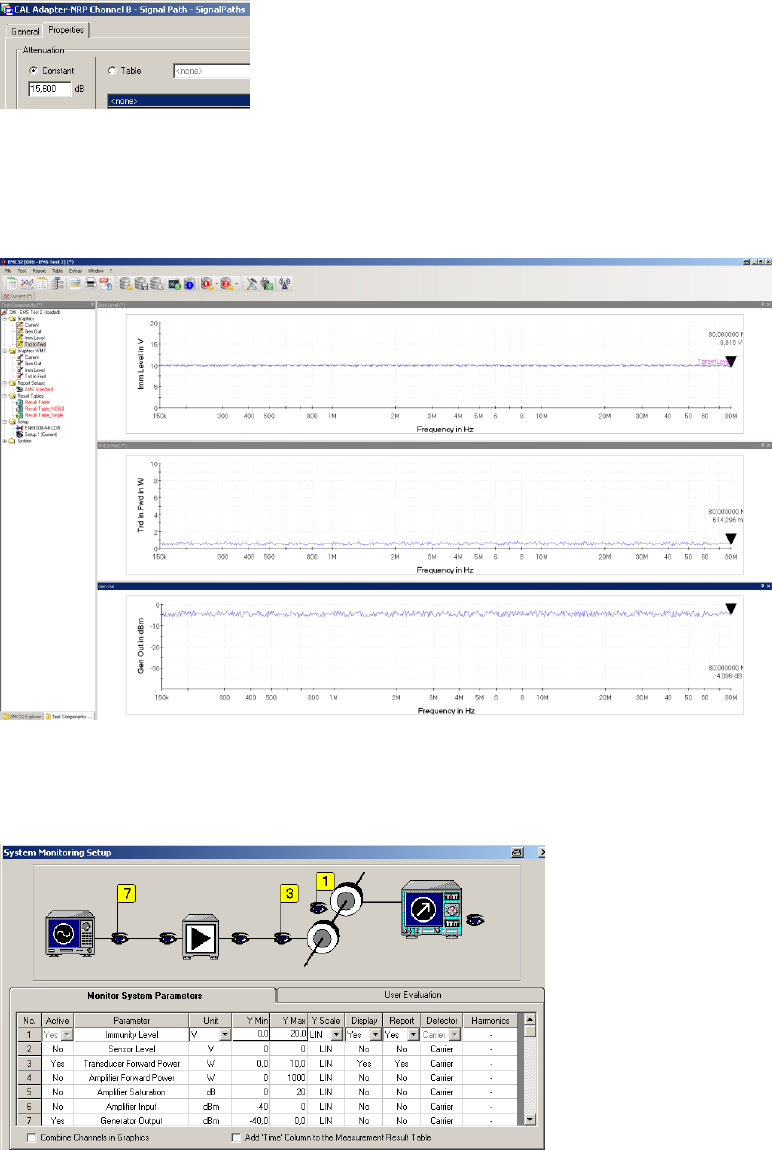Select EMS Standard in the tree
This screenshot has height=1150, width=772.
pyautogui.click(x=39, y=389)
